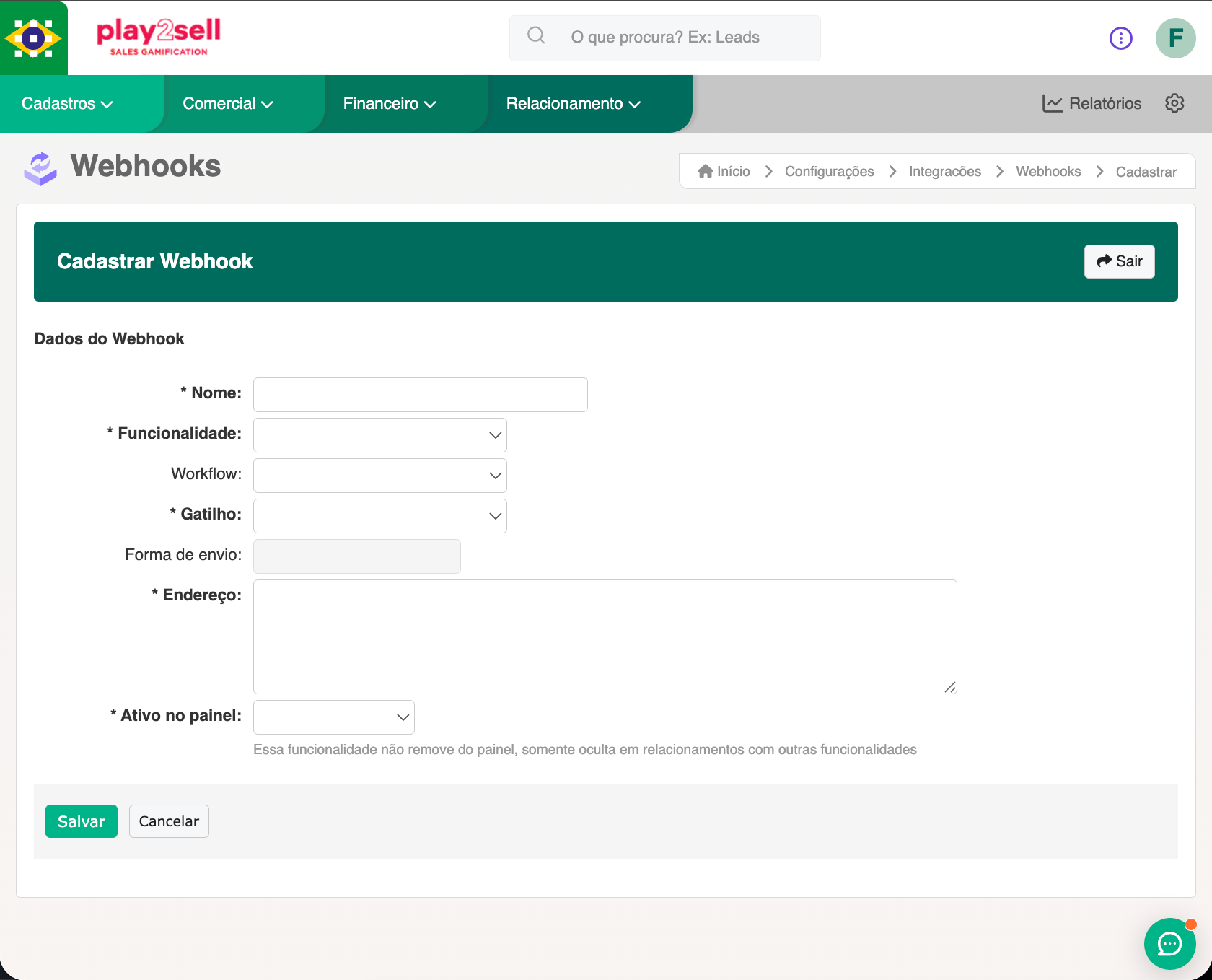This screenshot has height=980, width=1212.
Task: Click the Cadastrar breadcrumb item
Action: [x=1146, y=172]
